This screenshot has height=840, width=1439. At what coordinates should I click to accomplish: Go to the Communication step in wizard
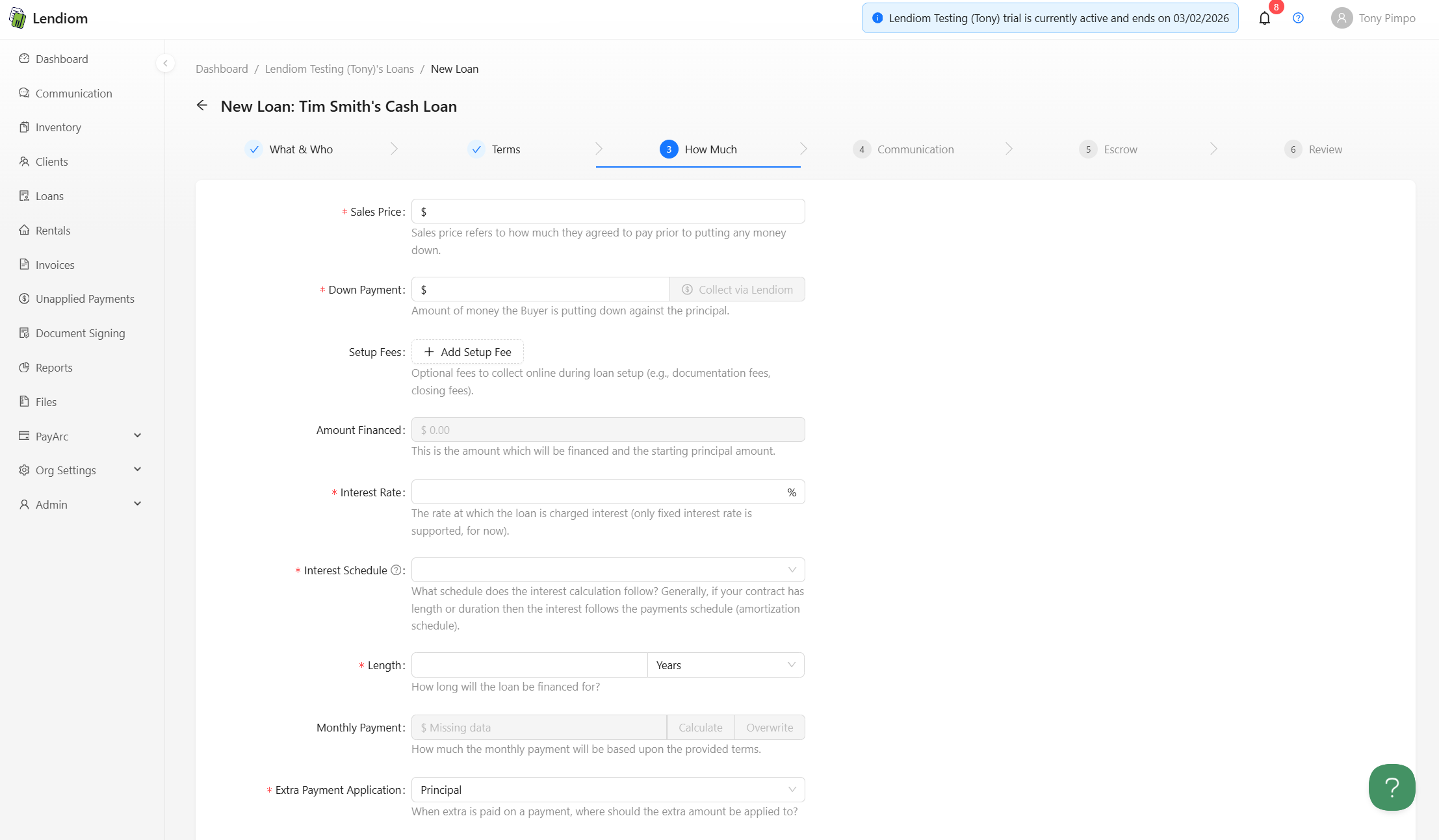point(903,149)
